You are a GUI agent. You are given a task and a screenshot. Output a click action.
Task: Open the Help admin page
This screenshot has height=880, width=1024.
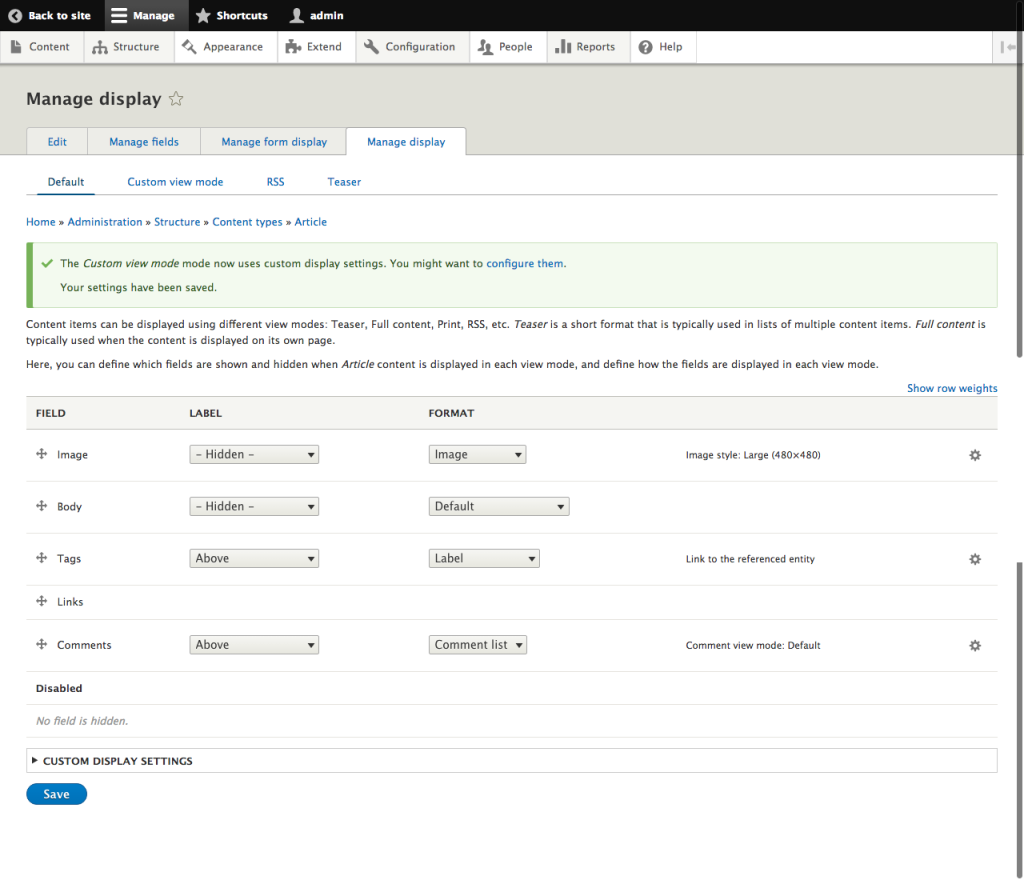[x=661, y=47]
